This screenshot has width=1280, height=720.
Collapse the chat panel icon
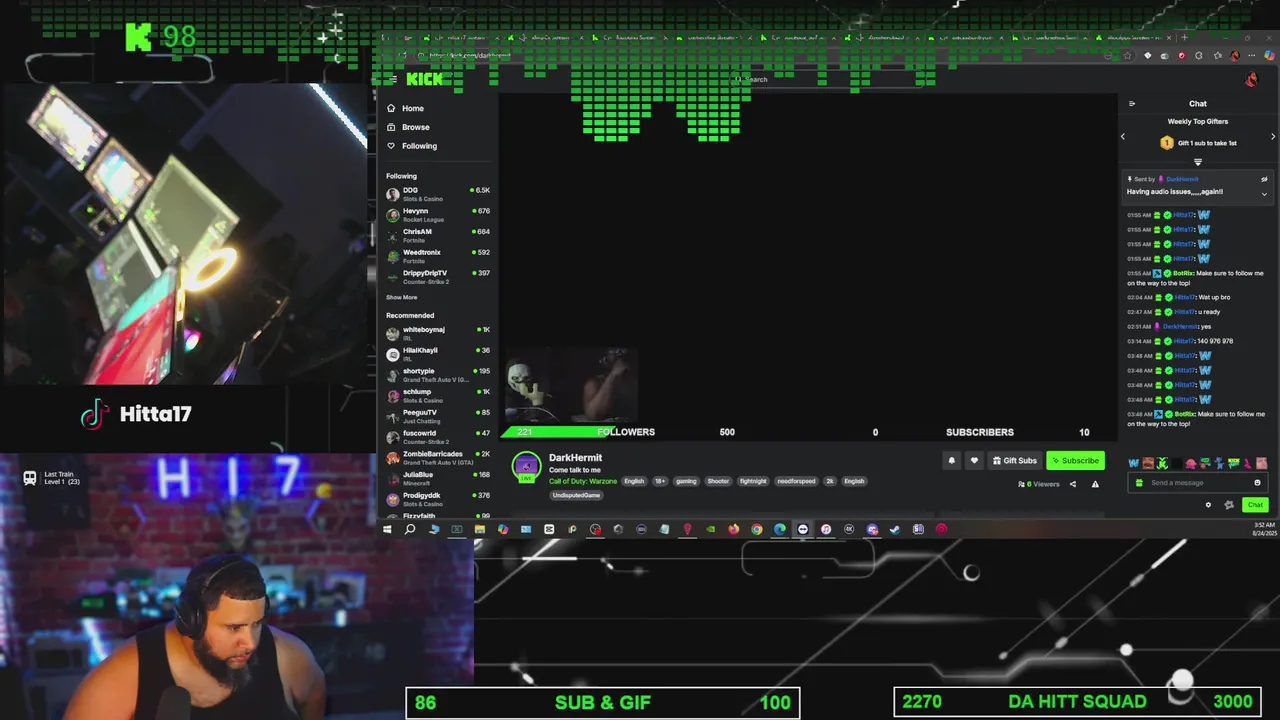[1132, 104]
